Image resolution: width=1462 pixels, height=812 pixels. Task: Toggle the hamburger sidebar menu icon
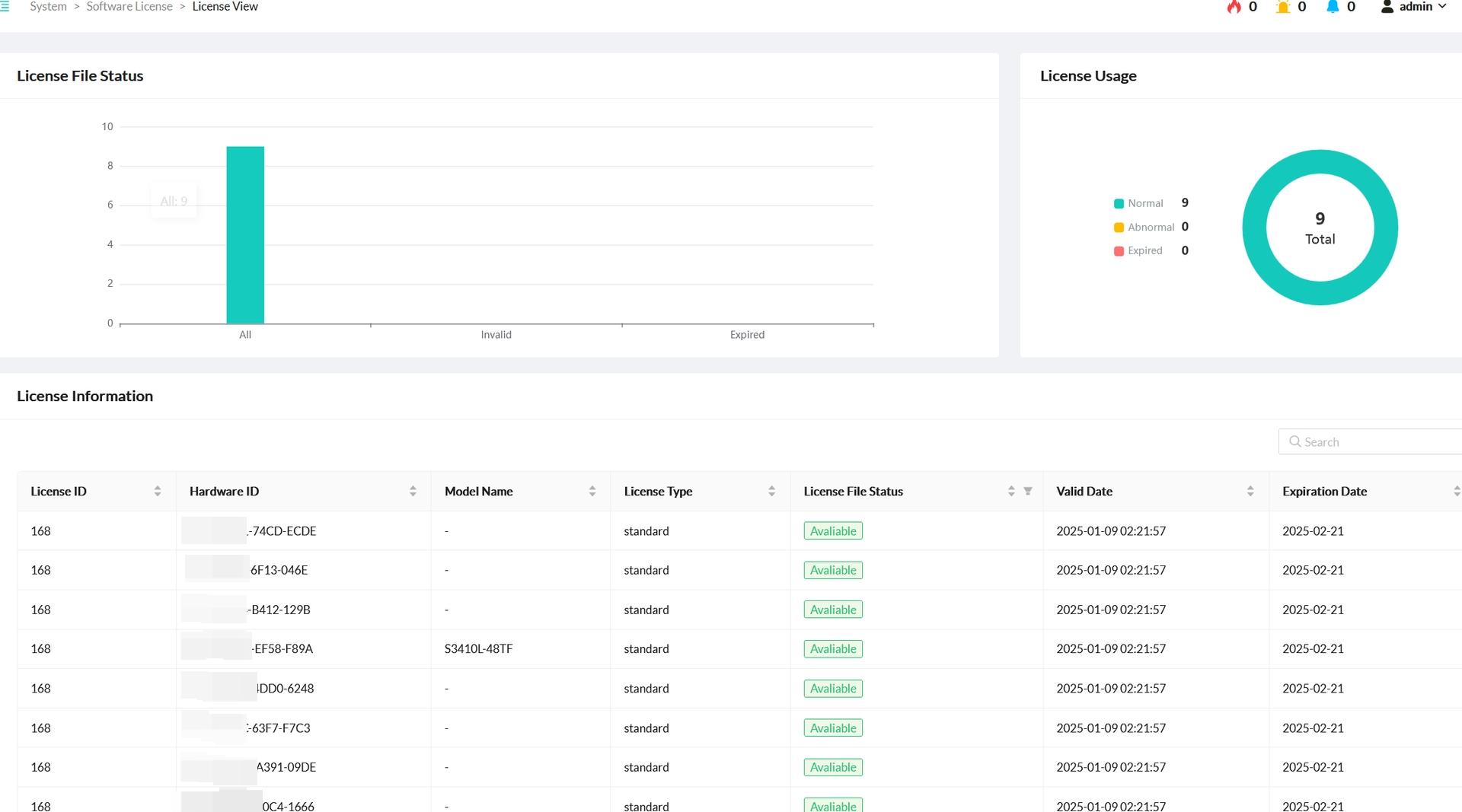[x=5, y=7]
